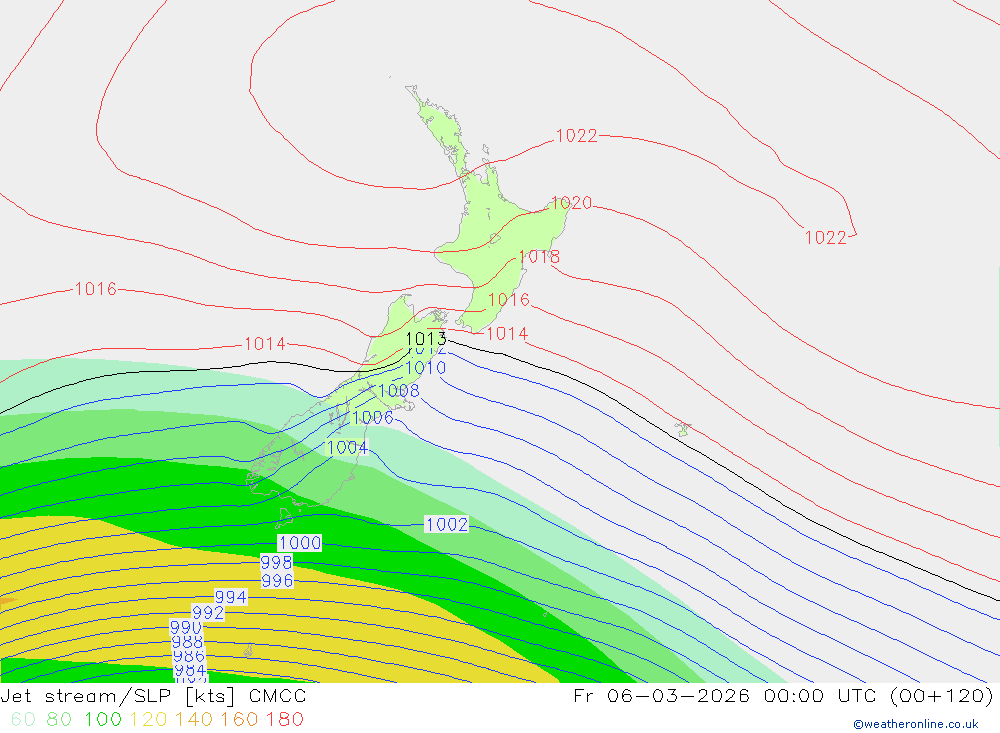
Task: Click the blue 1002 isobar label
Action: pos(447,524)
